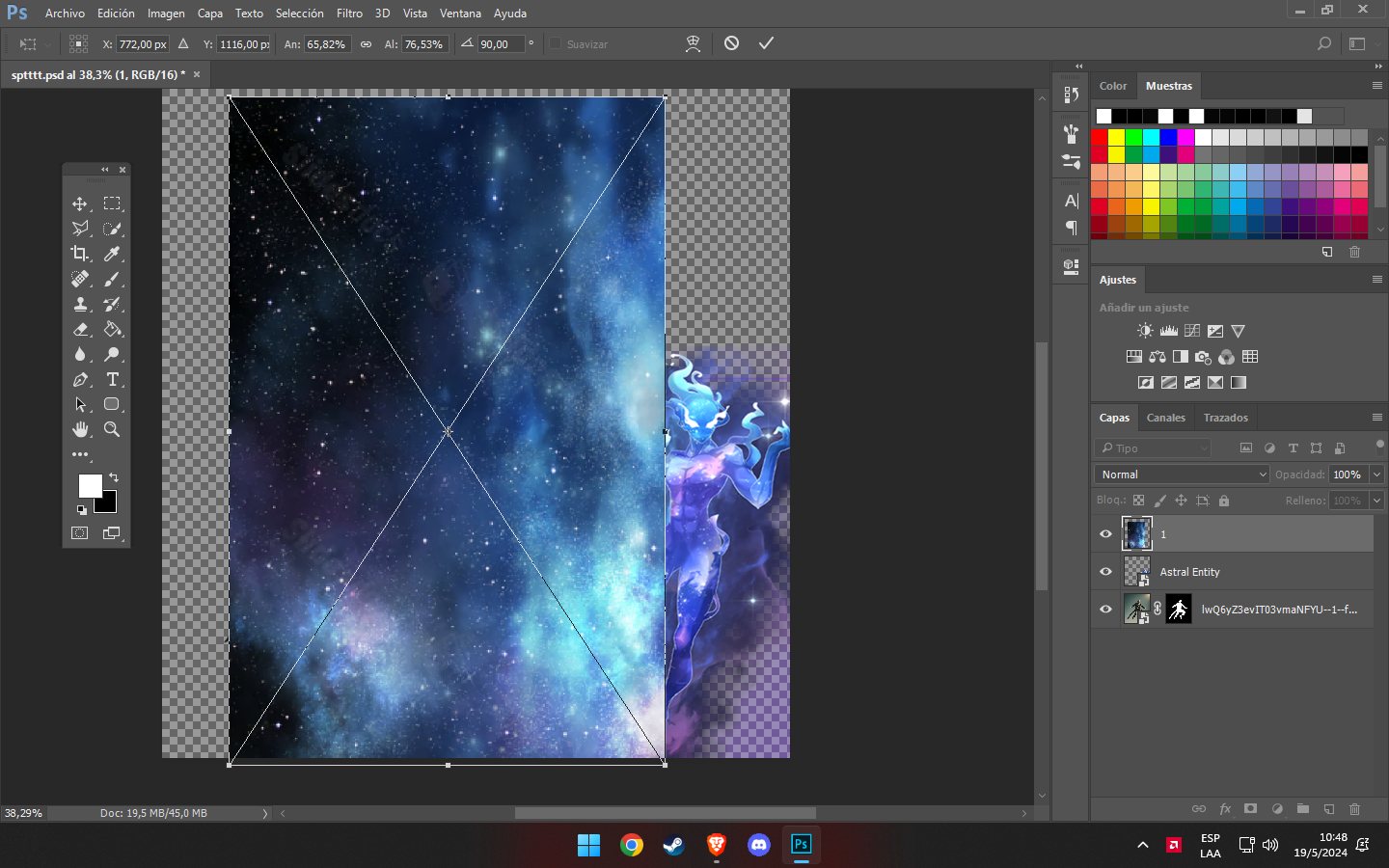
Task: Add a Levels adjustment
Action: click(x=1169, y=331)
